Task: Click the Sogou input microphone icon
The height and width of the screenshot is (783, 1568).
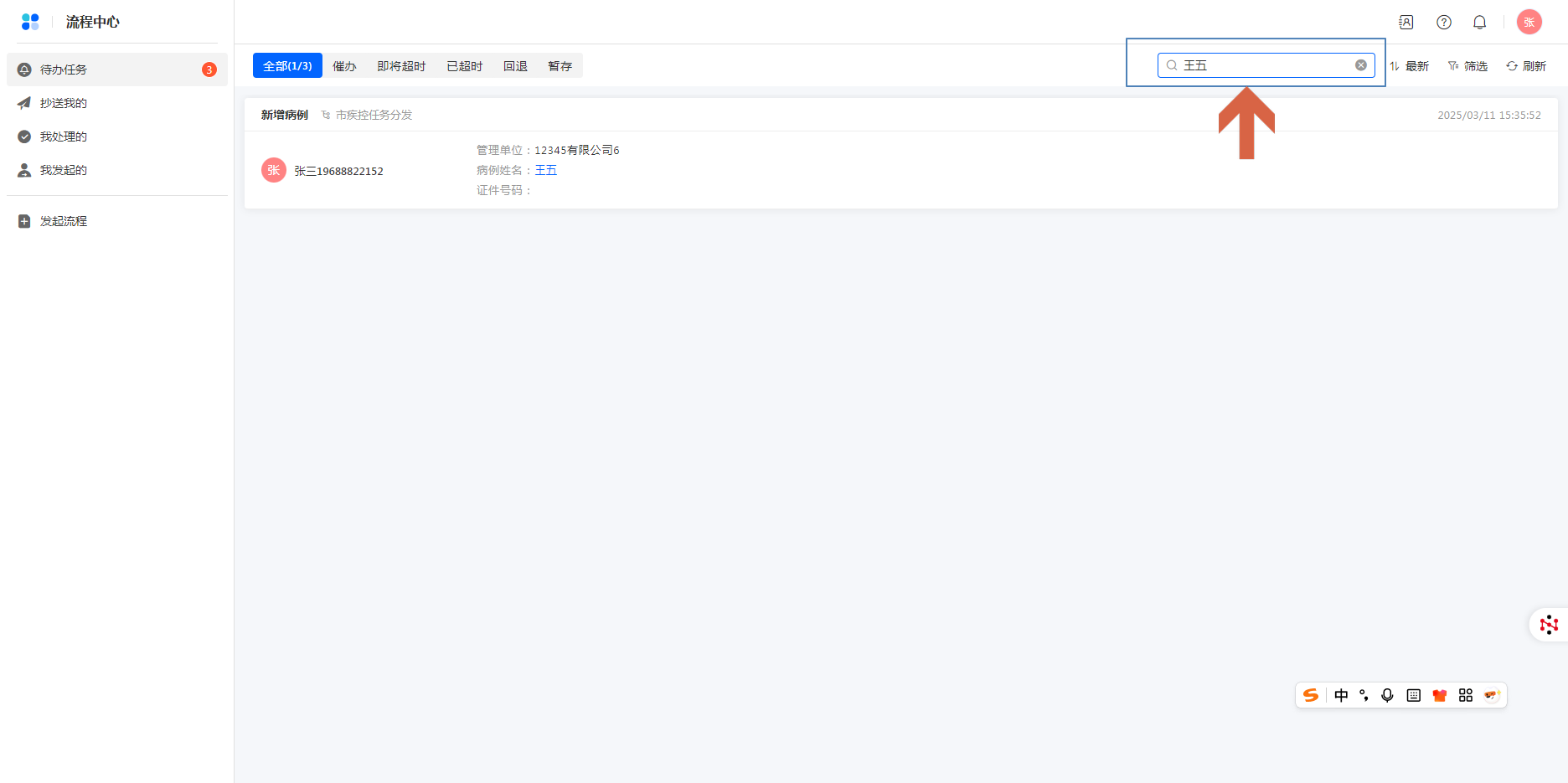Action: [1387, 695]
